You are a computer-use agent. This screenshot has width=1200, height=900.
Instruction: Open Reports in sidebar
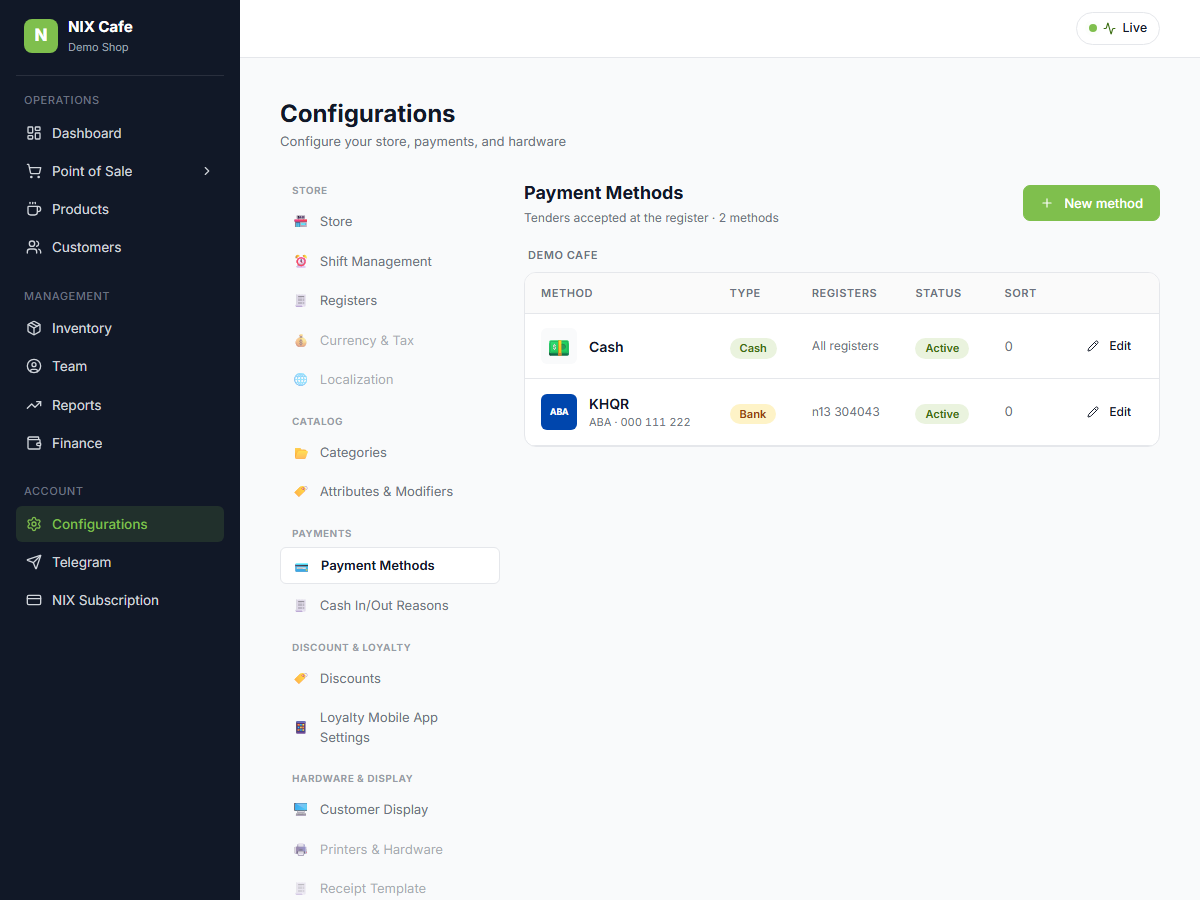pyautogui.click(x=120, y=405)
